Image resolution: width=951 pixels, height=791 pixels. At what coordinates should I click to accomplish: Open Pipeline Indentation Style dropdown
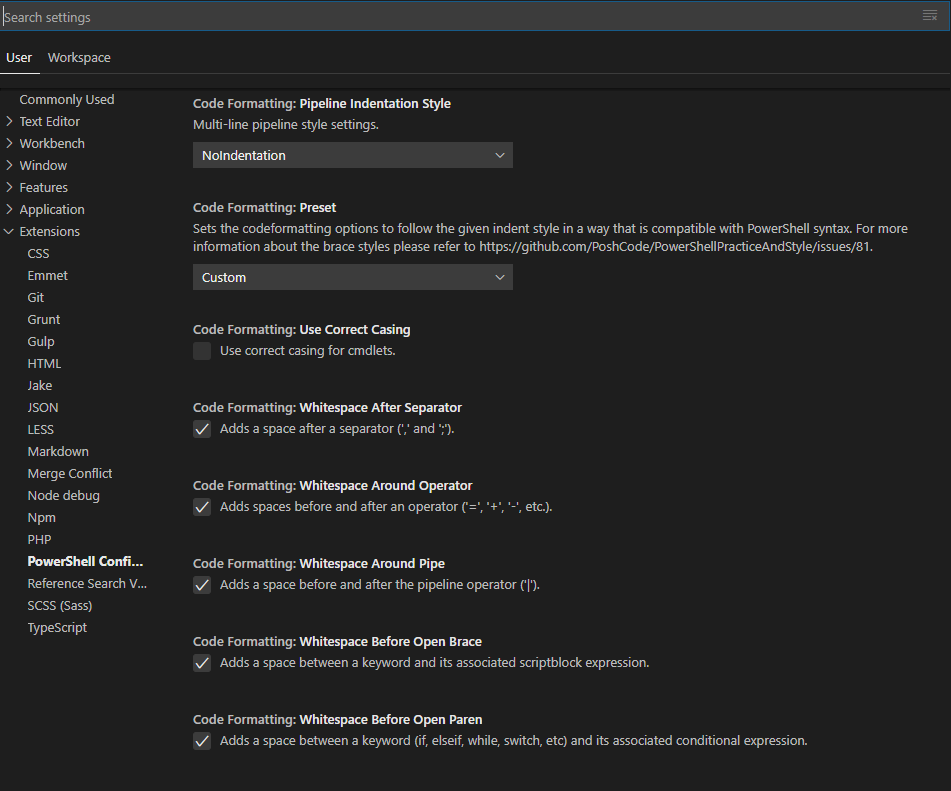click(353, 155)
